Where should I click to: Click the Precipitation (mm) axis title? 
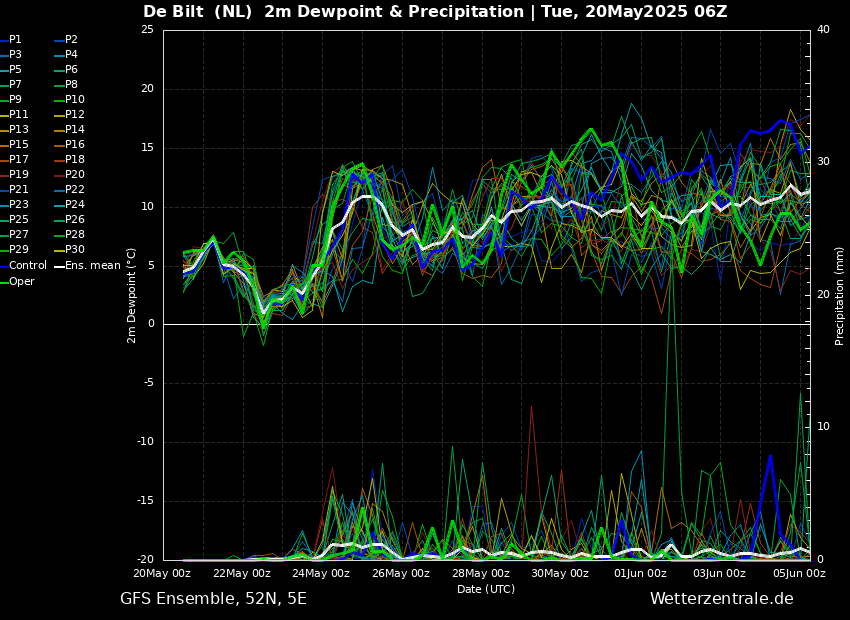(839, 296)
